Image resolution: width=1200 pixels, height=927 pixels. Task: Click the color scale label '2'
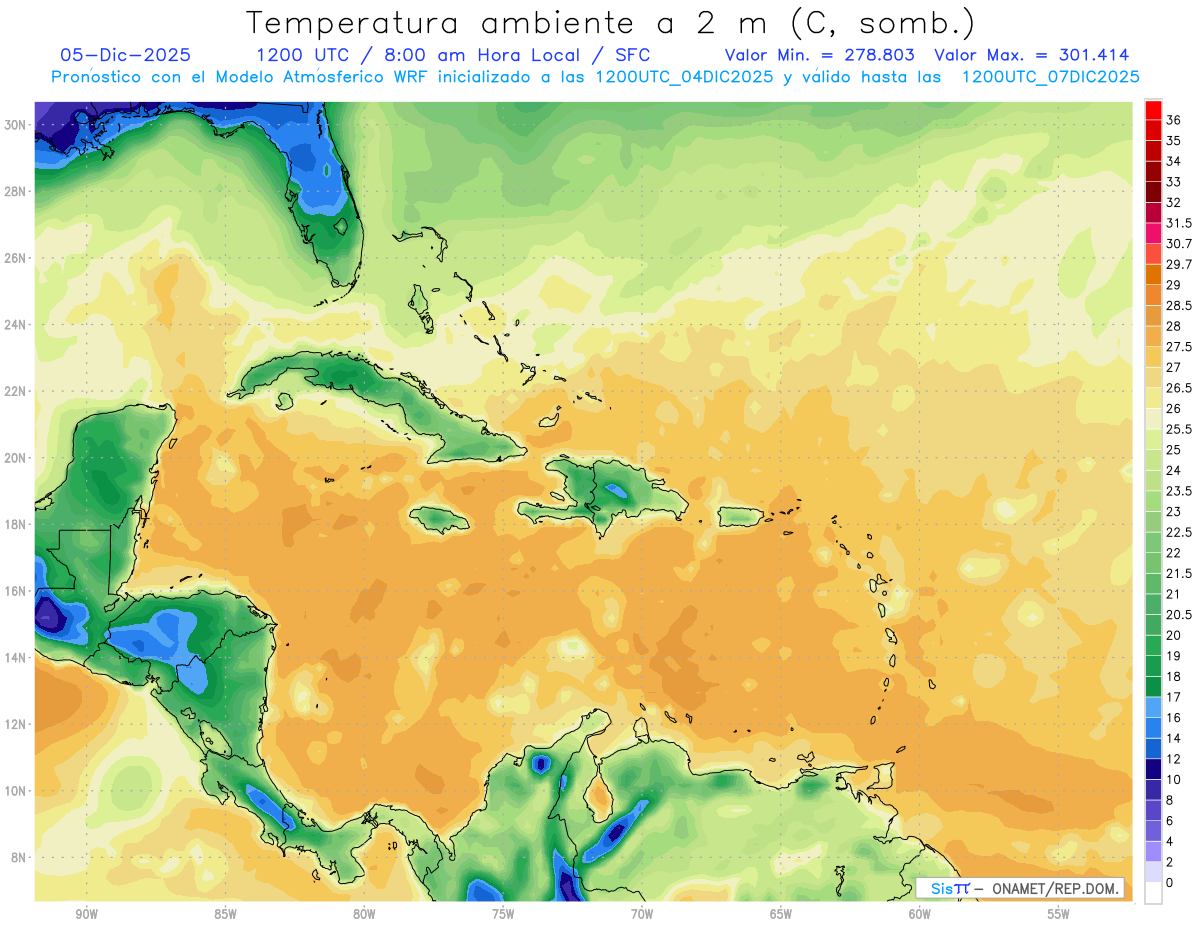(1171, 862)
